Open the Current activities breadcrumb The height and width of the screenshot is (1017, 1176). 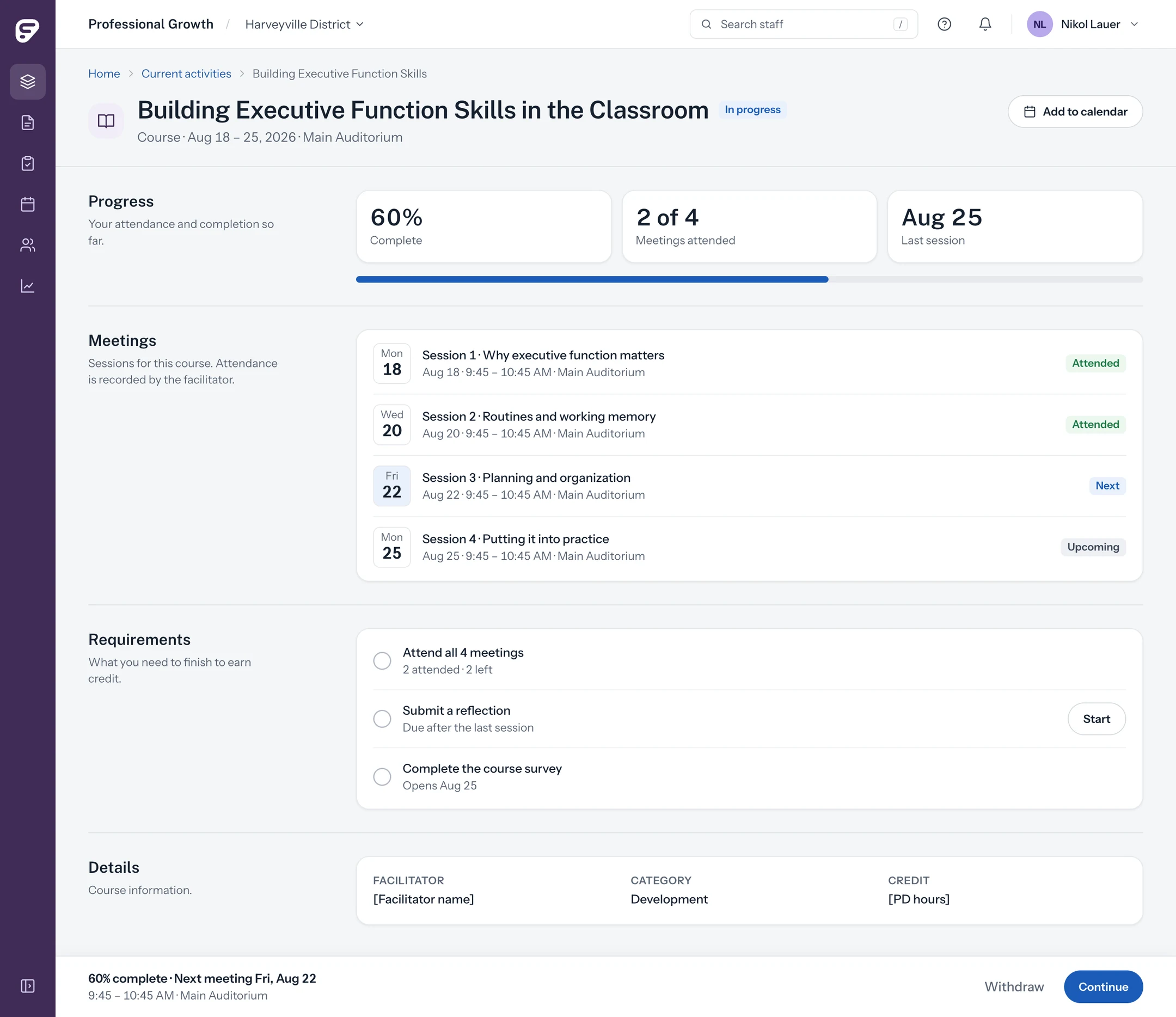186,74
